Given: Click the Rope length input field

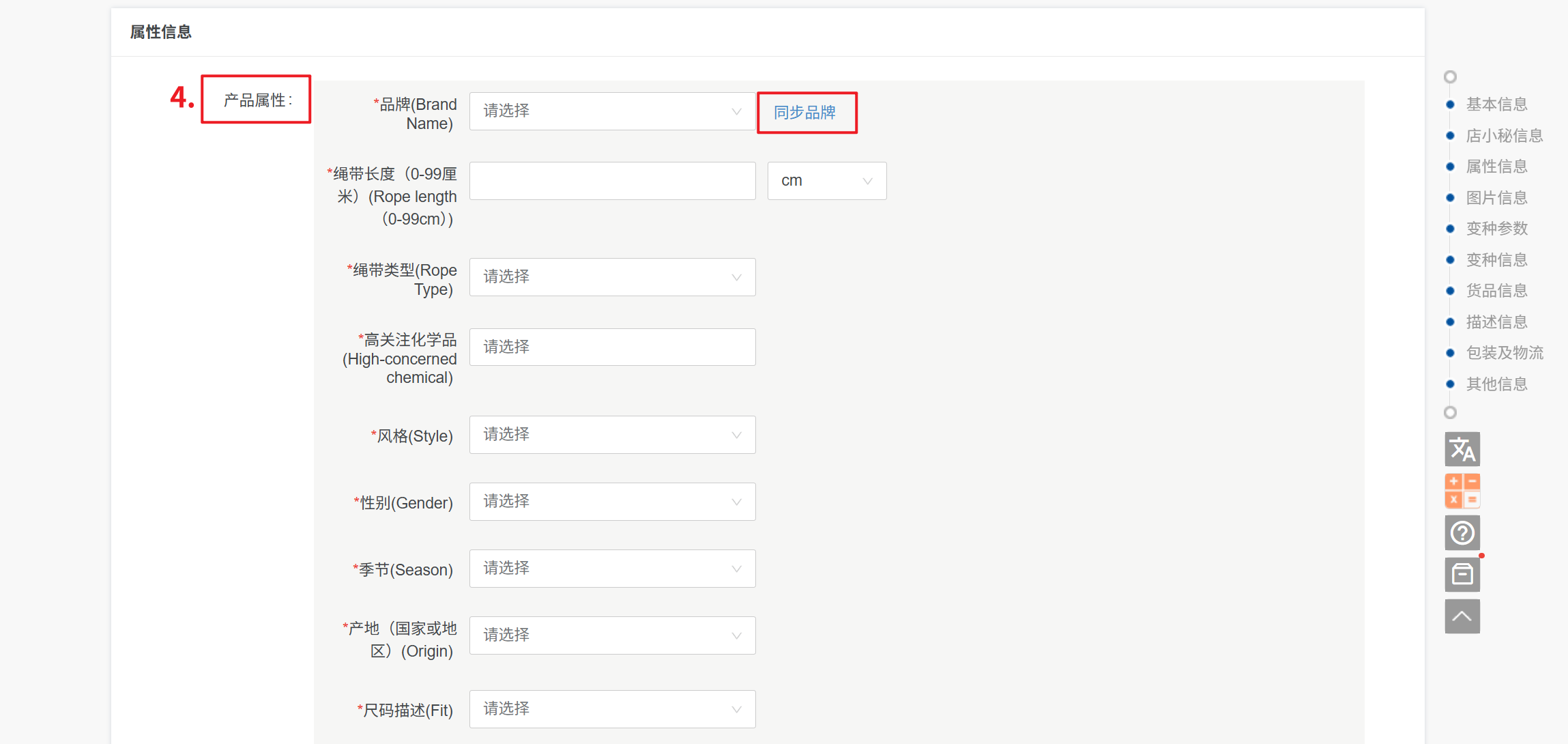Looking at the screenshot, I should pyautogui.click(x=612, y=181).
